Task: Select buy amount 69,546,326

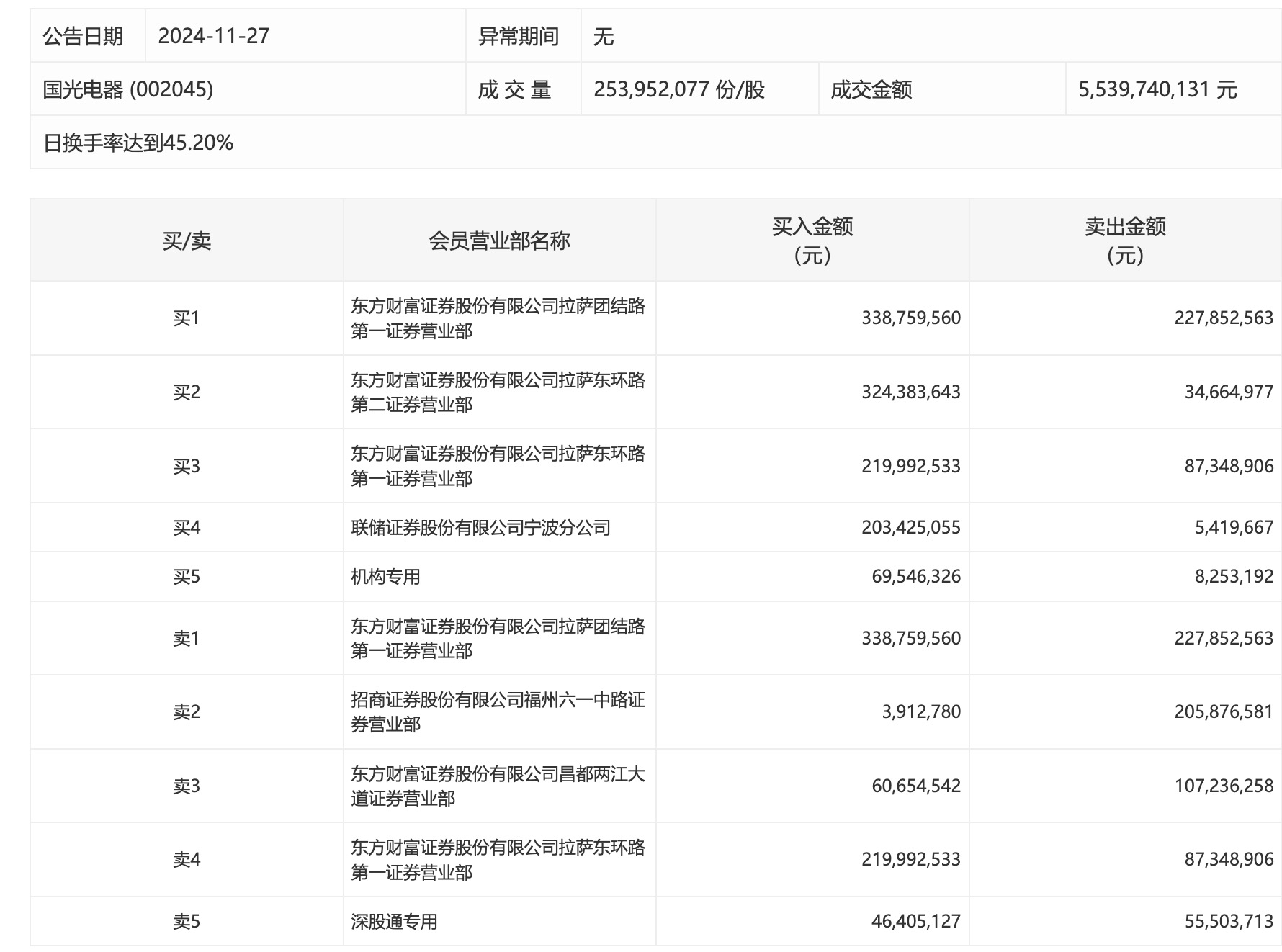Action: [x=916, y=576]
